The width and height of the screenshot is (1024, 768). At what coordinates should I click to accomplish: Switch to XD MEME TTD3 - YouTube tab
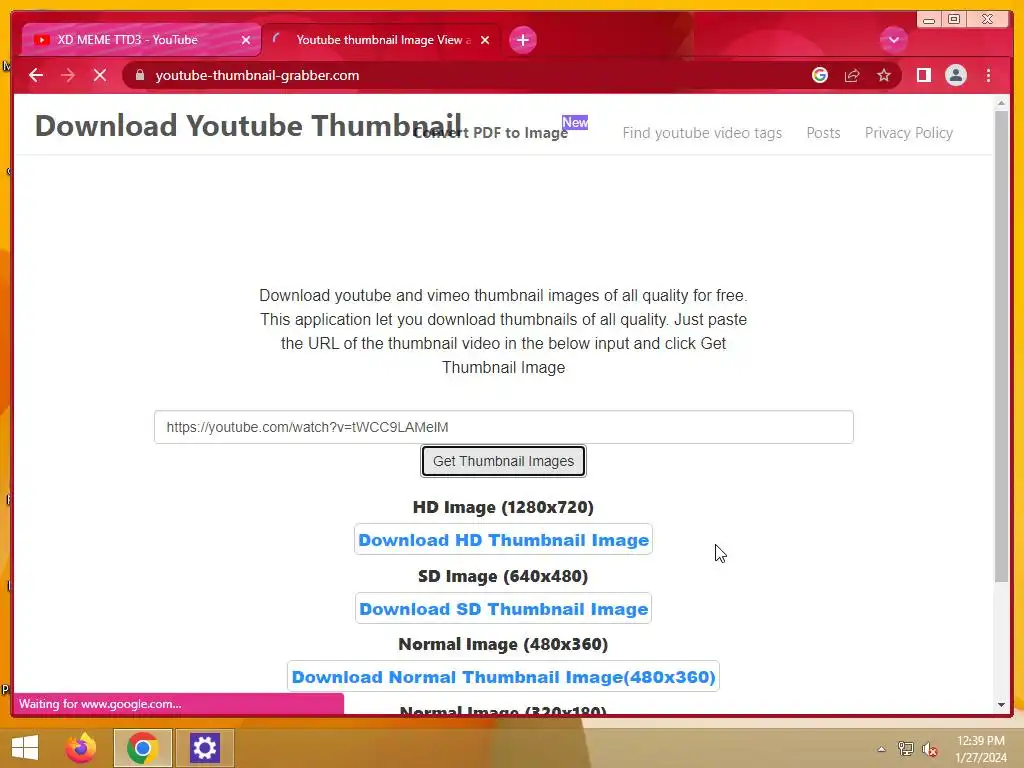(x=141, y=40)
